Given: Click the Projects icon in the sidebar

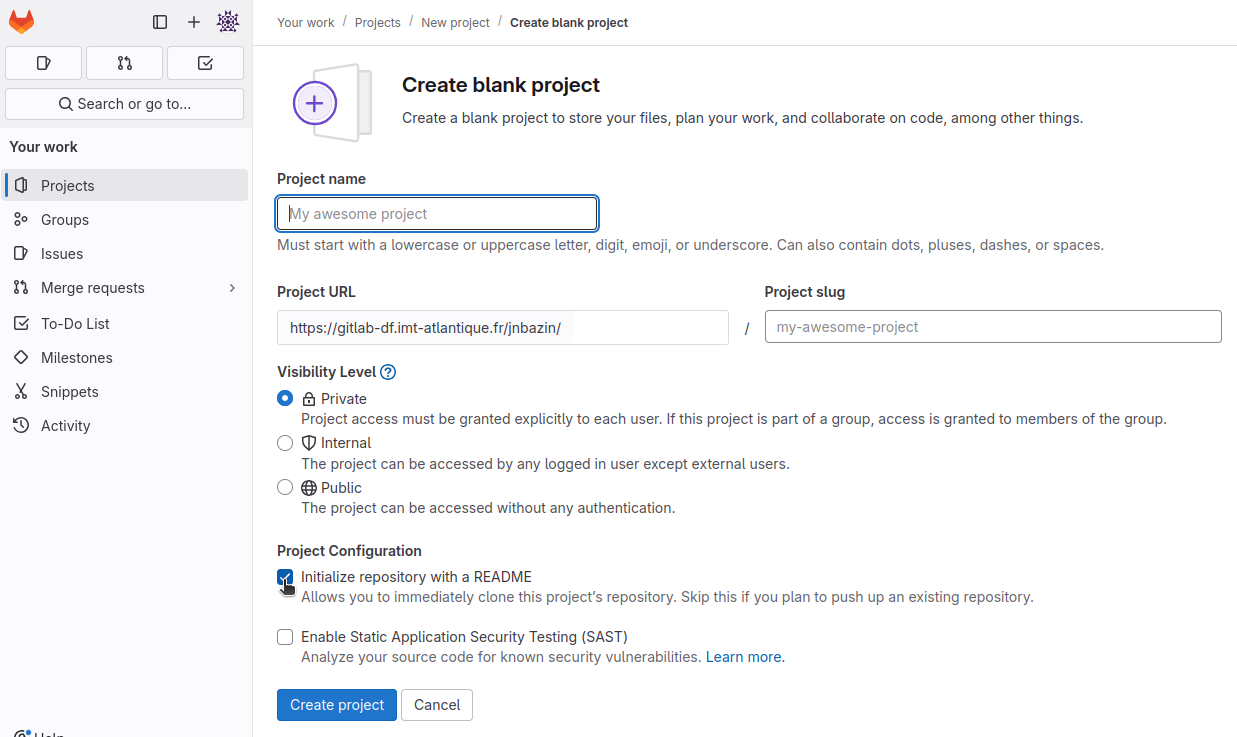Looking at the screenshot, I should (22, 185).
